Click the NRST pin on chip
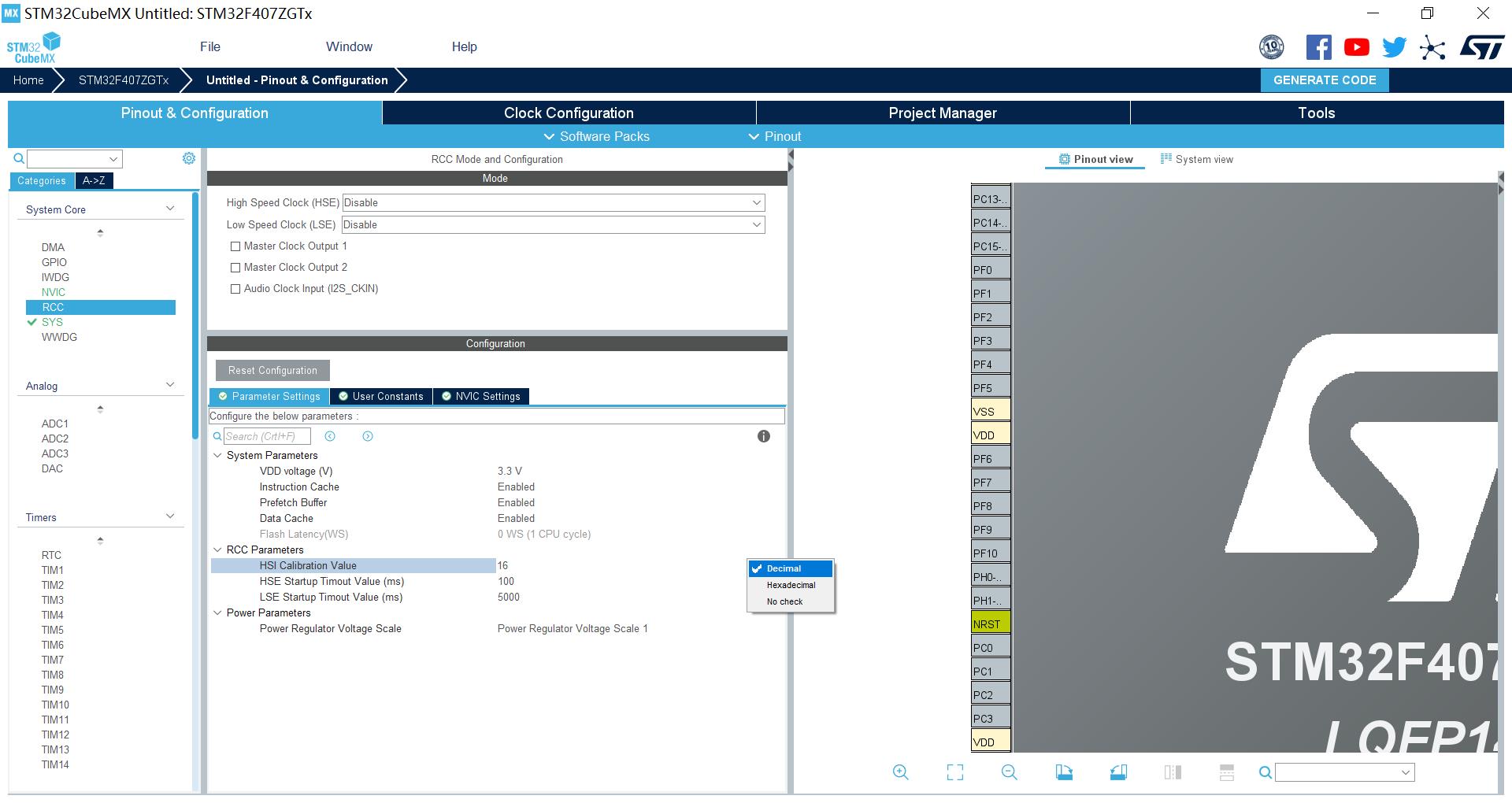 (x=991, y=624)
